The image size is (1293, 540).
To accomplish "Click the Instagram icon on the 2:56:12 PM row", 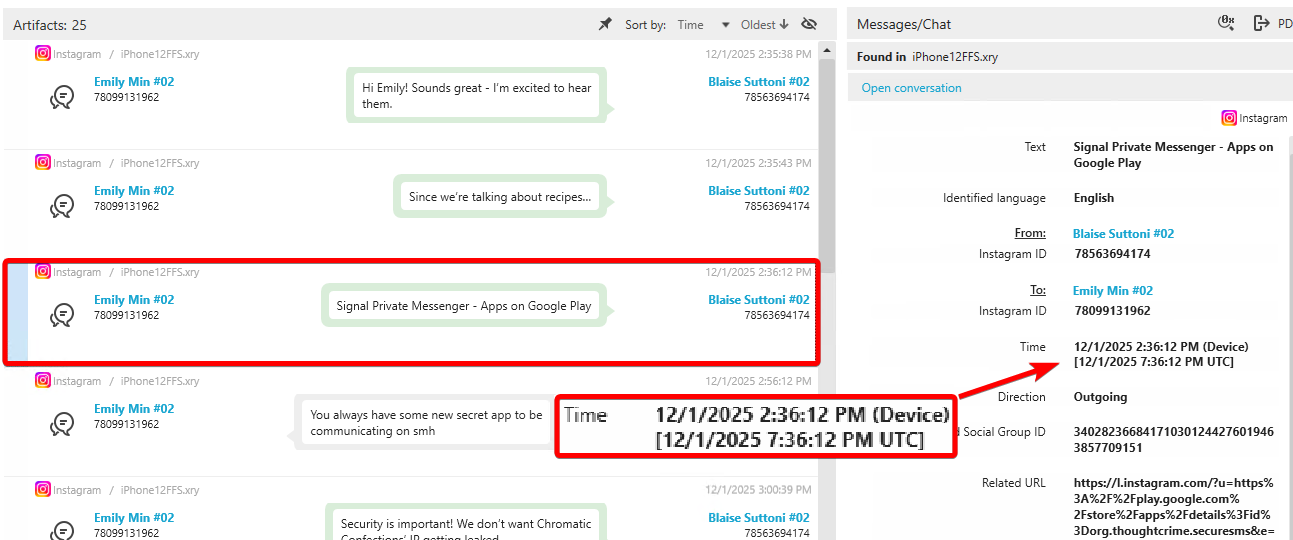I will click(43, 380).
